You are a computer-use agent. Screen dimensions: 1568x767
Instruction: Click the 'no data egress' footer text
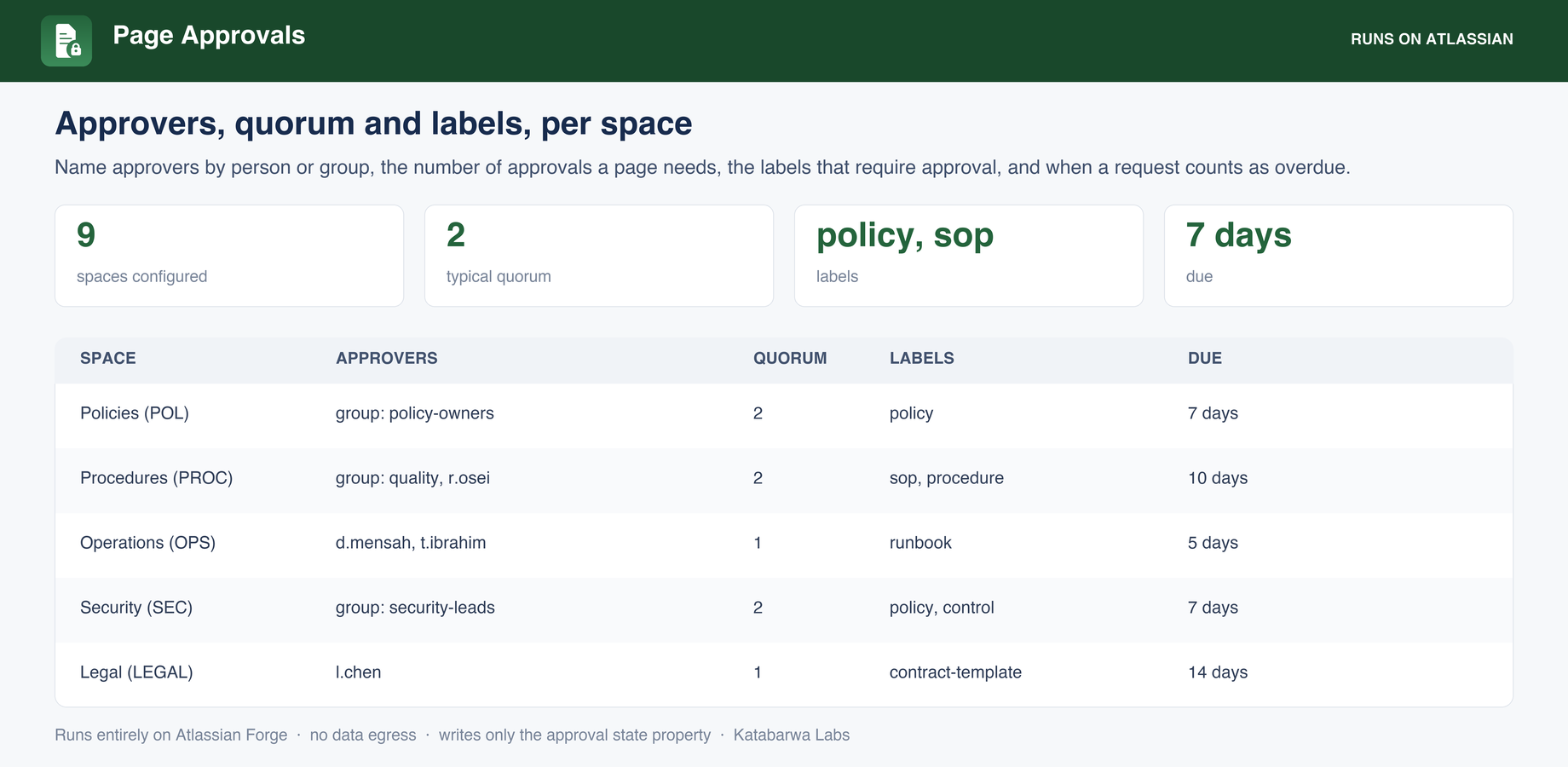(363, 735)
